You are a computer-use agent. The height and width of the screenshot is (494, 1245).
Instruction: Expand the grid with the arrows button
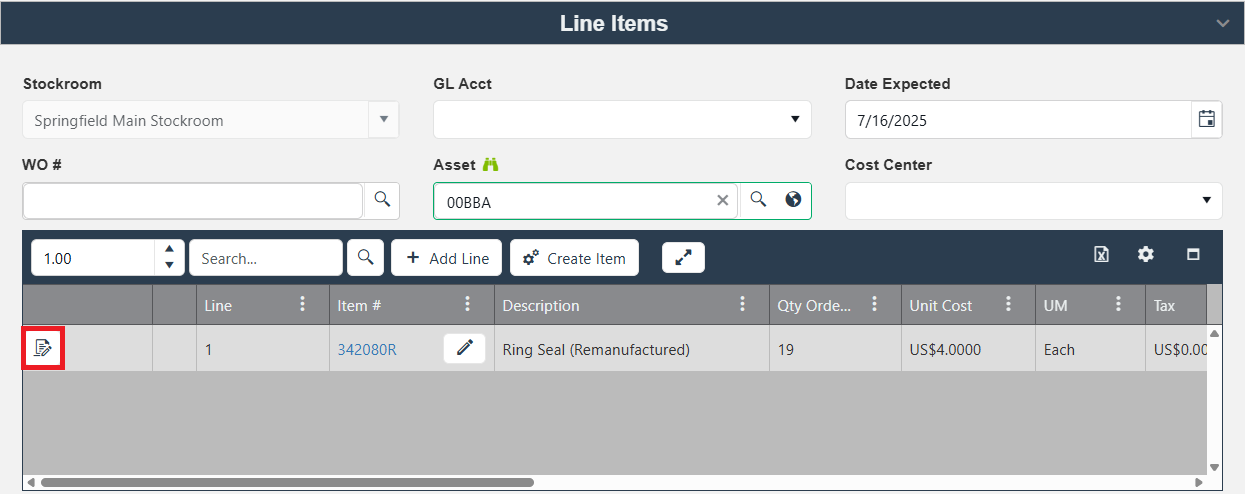coord(683,257)
